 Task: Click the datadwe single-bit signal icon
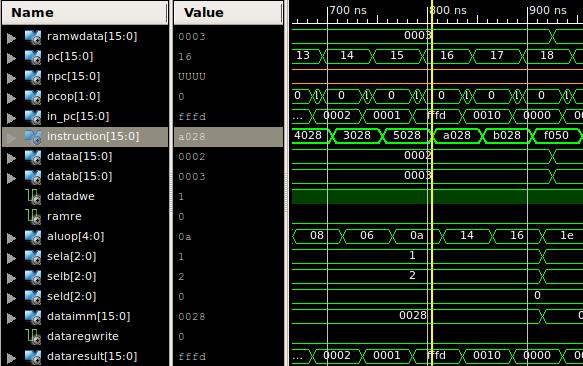point(33,197)
